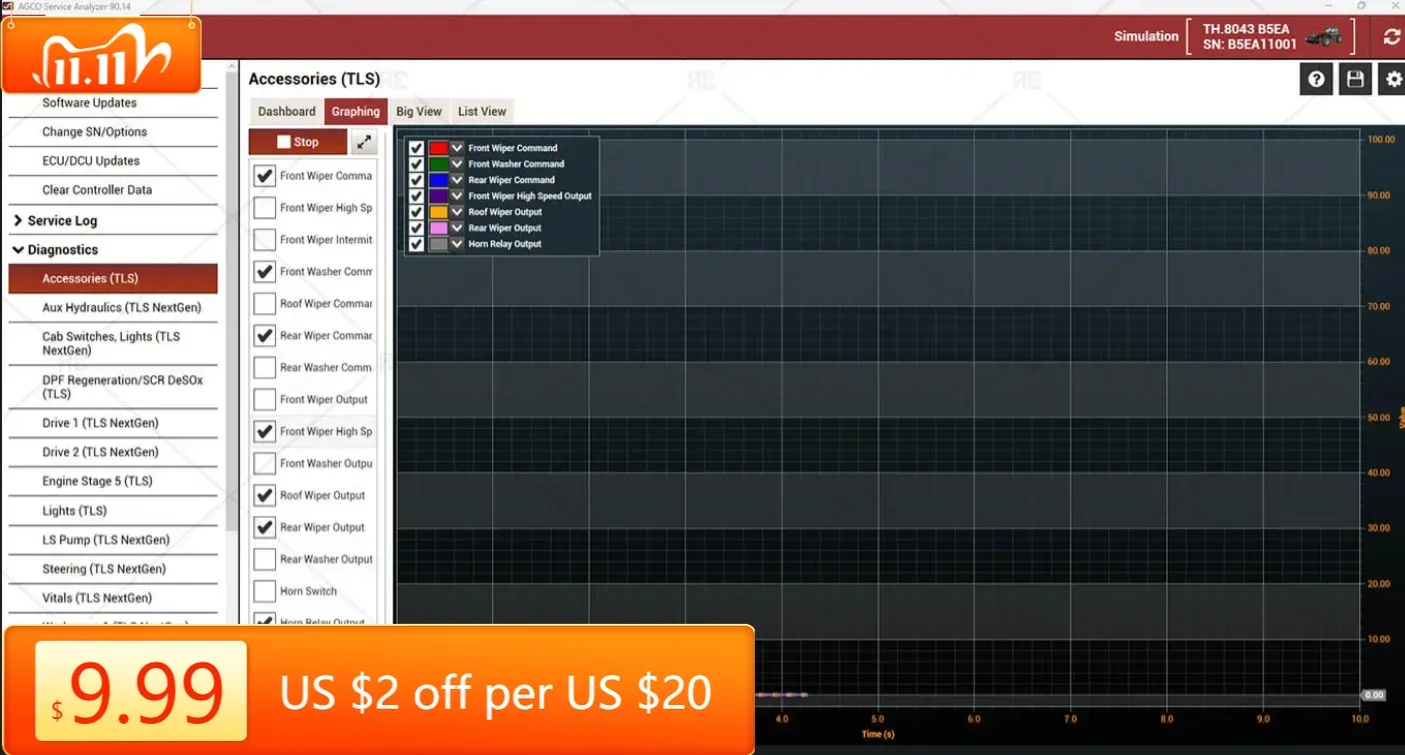Open the help question mark icon
1405x755 pixels.
1316,79
